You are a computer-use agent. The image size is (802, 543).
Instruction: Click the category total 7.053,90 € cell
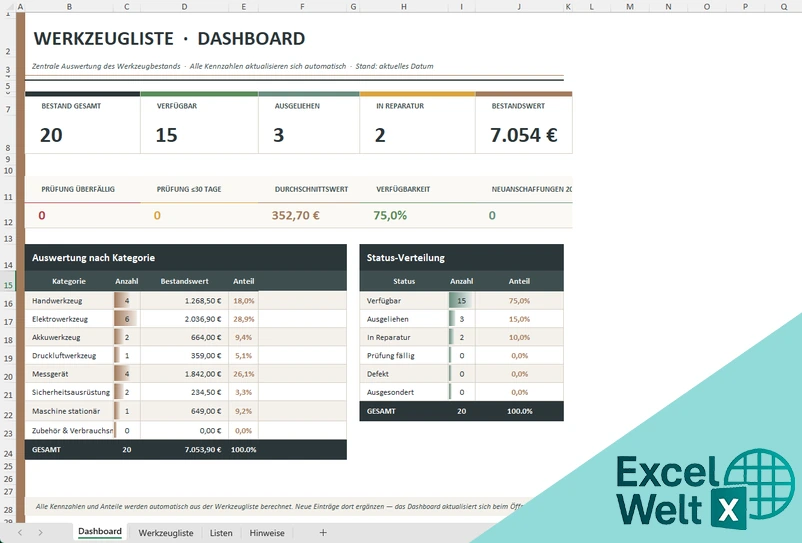click(x=184, y=450)
